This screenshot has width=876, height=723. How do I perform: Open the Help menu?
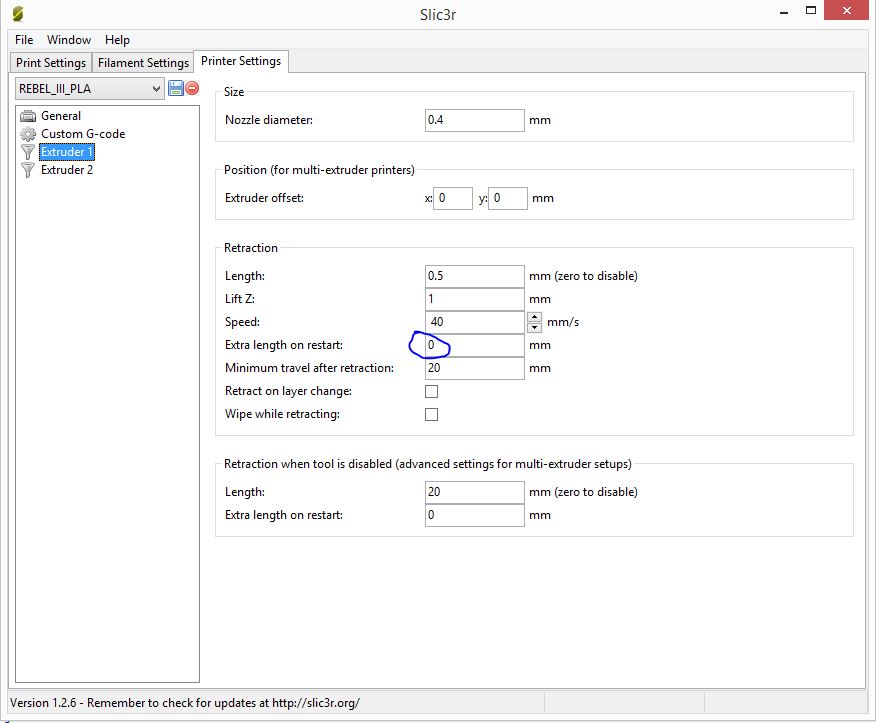117,40
